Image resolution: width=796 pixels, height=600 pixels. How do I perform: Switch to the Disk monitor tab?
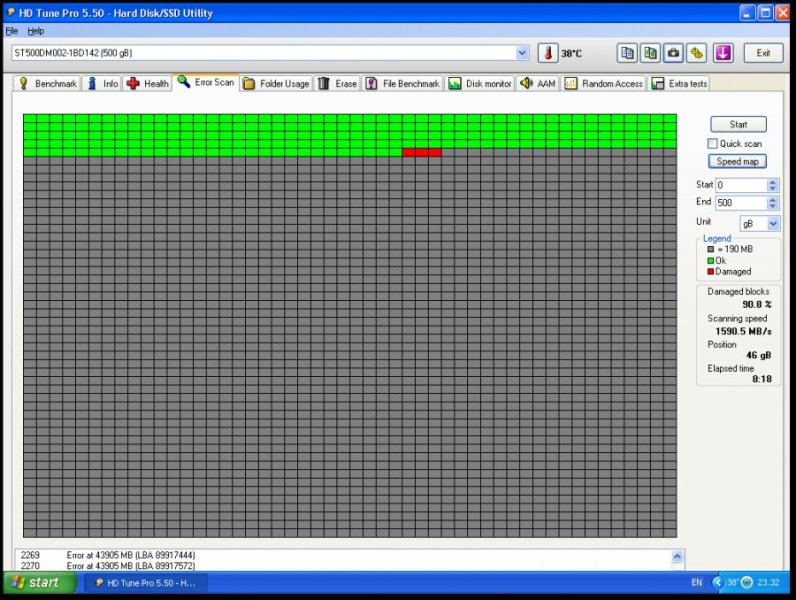(x=480, y=84)
